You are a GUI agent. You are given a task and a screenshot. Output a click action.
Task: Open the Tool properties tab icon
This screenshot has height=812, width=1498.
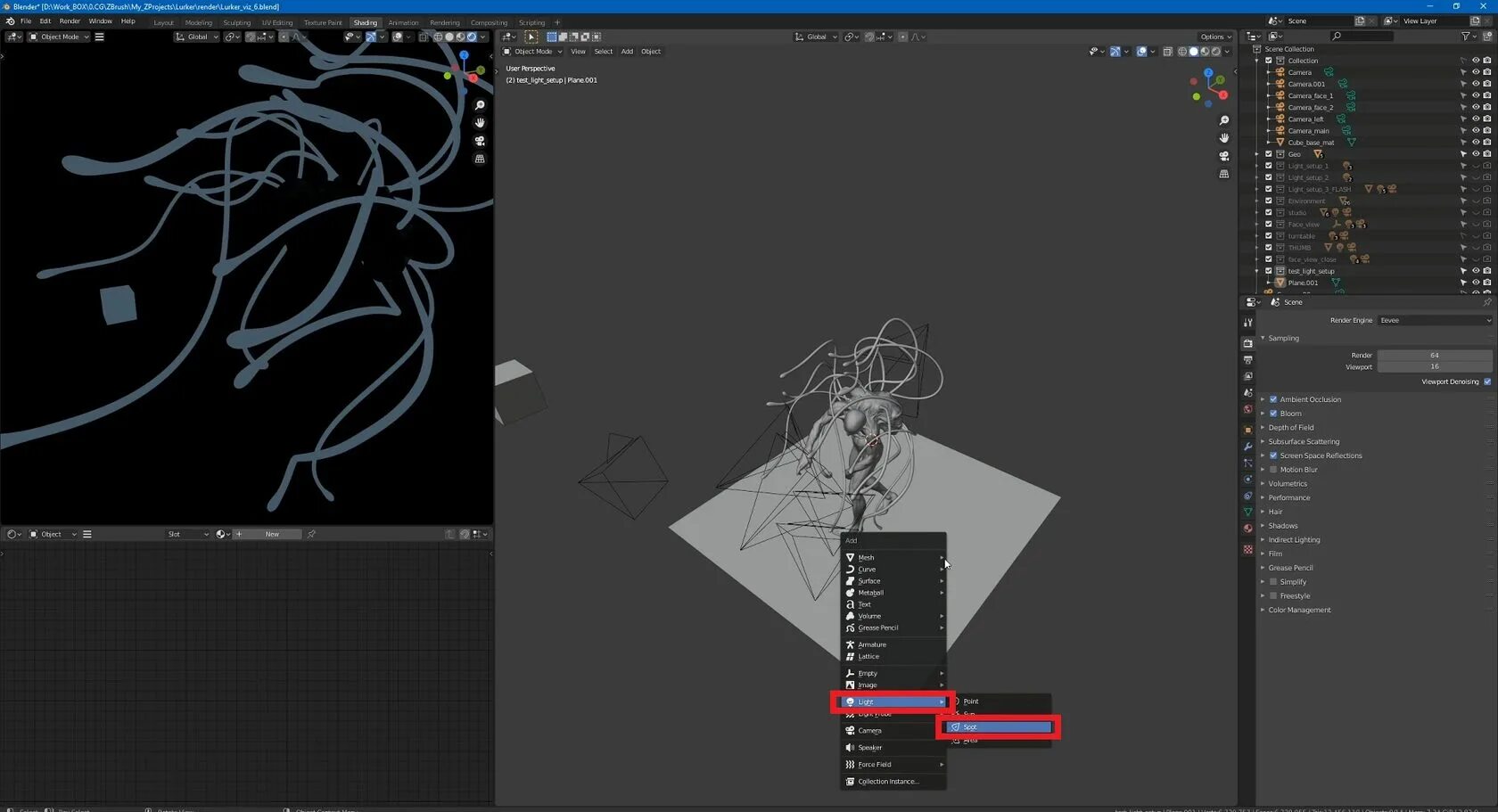click(x=1248, y=323)
